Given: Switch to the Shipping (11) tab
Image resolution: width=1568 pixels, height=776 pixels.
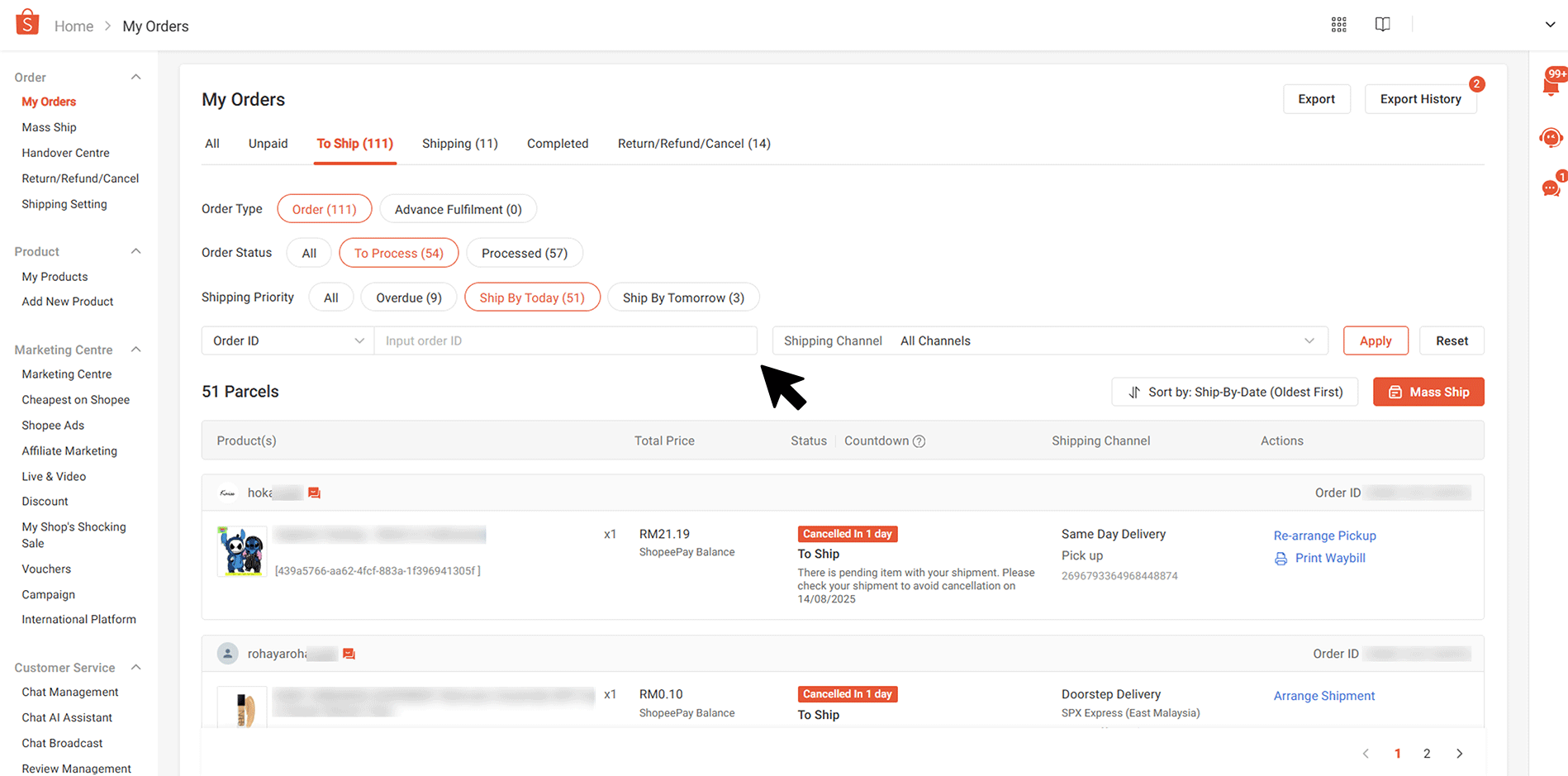Looking at the screenshot, I should point(460,144).
